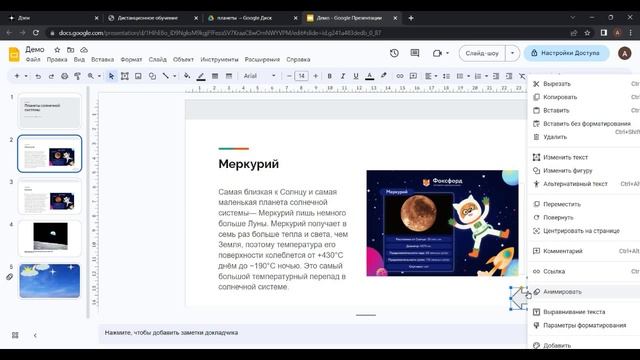Choose Удалить in the context menu

584,137
